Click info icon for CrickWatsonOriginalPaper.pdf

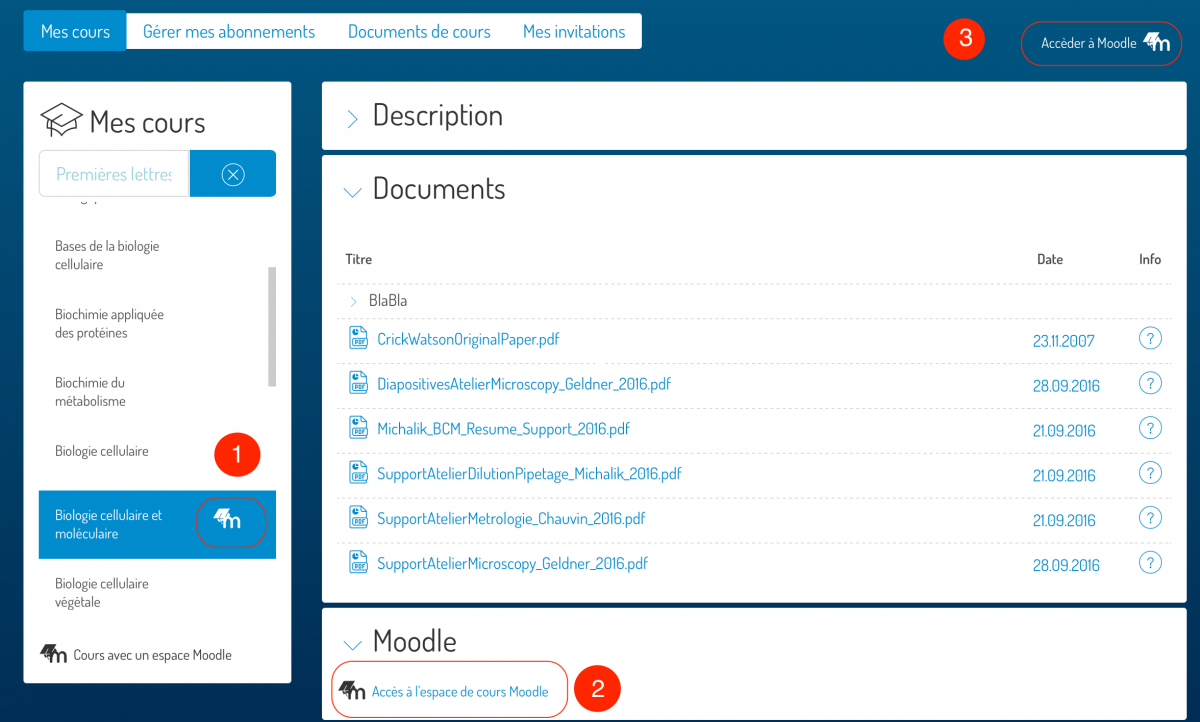pos(1150,338)
